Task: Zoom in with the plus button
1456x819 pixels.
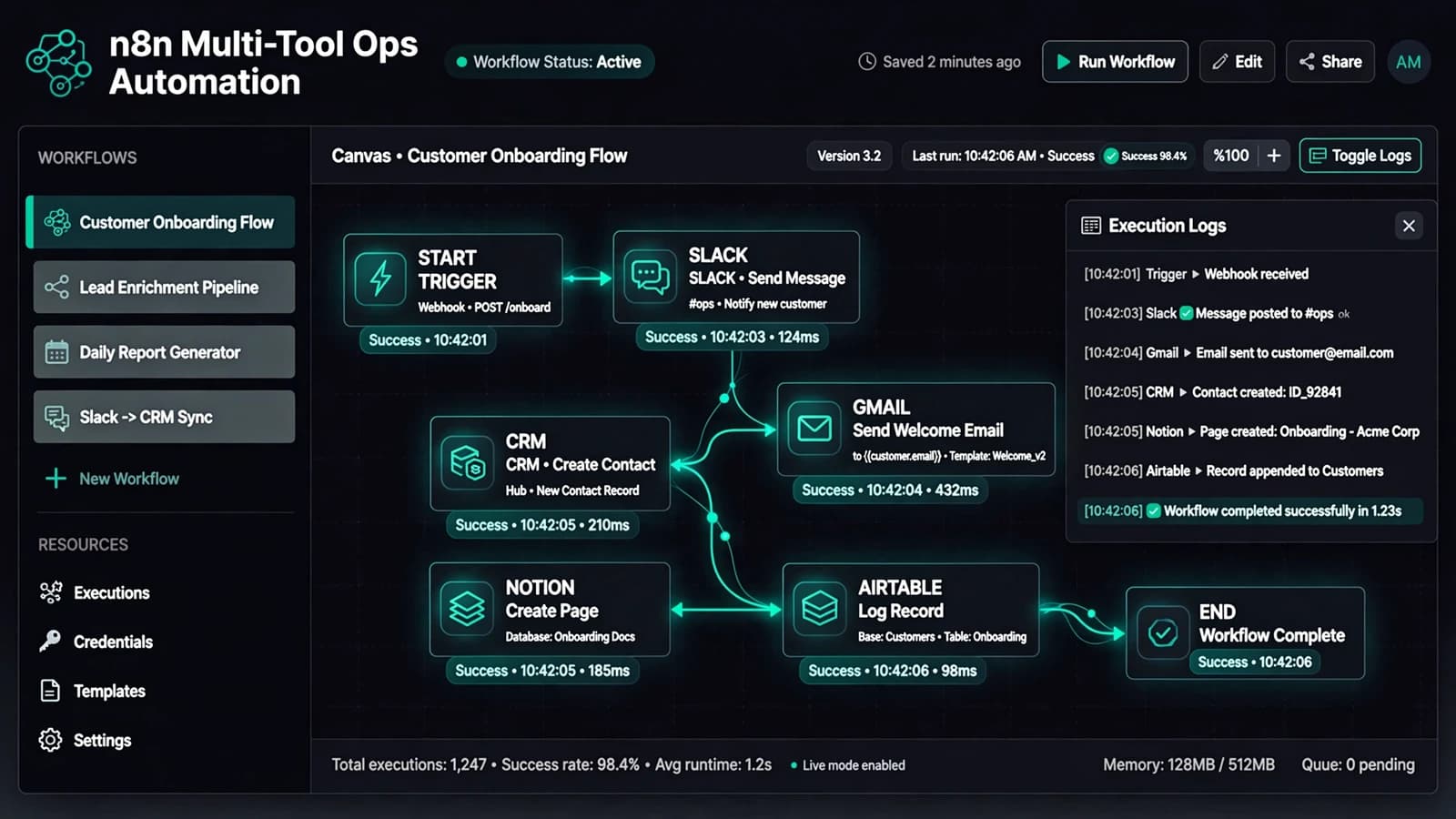Action: 1274,156
